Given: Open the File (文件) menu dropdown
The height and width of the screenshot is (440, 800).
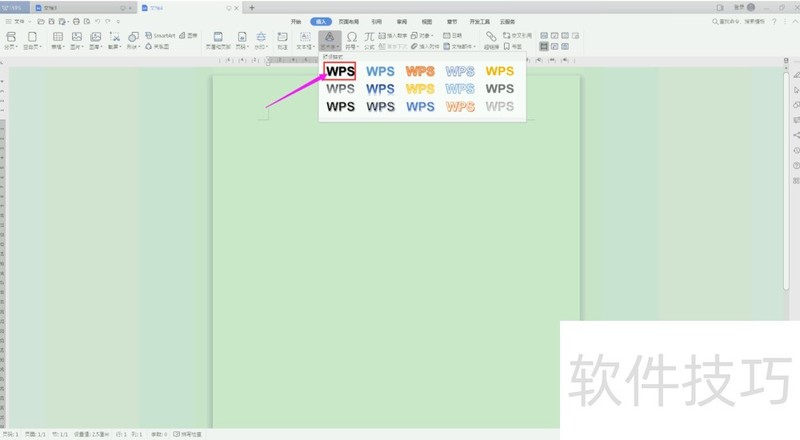Looking at the screenshot, I should click(18, 21).
